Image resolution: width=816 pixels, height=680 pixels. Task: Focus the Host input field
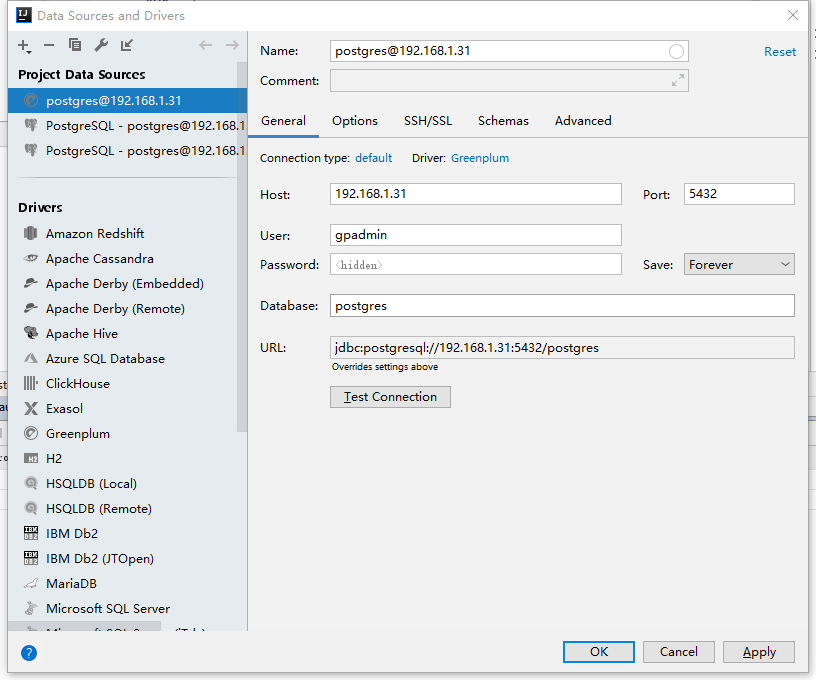[x=476, y=194]
